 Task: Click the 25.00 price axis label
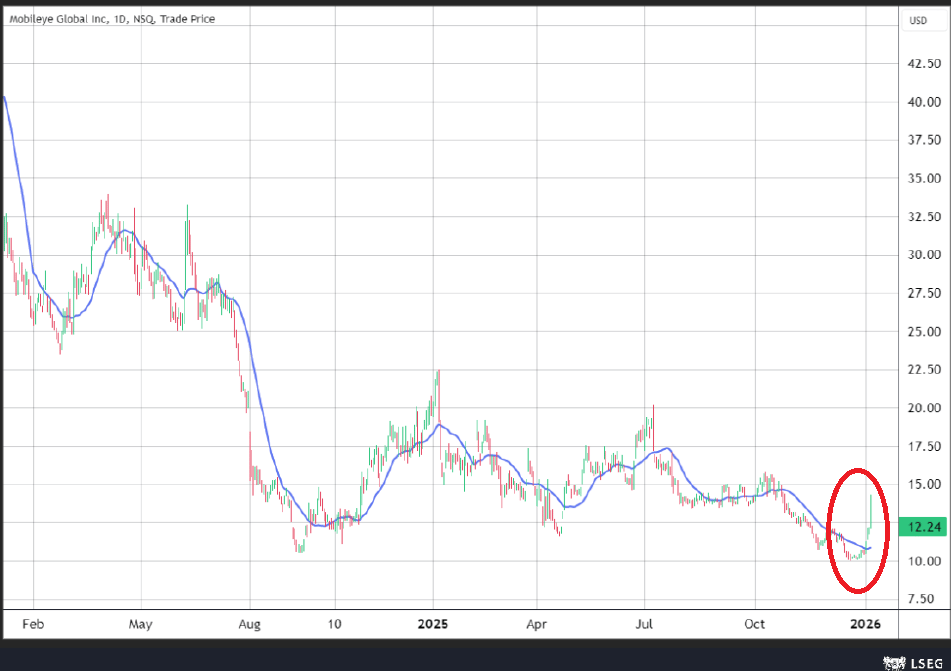[x=924, y=332]
